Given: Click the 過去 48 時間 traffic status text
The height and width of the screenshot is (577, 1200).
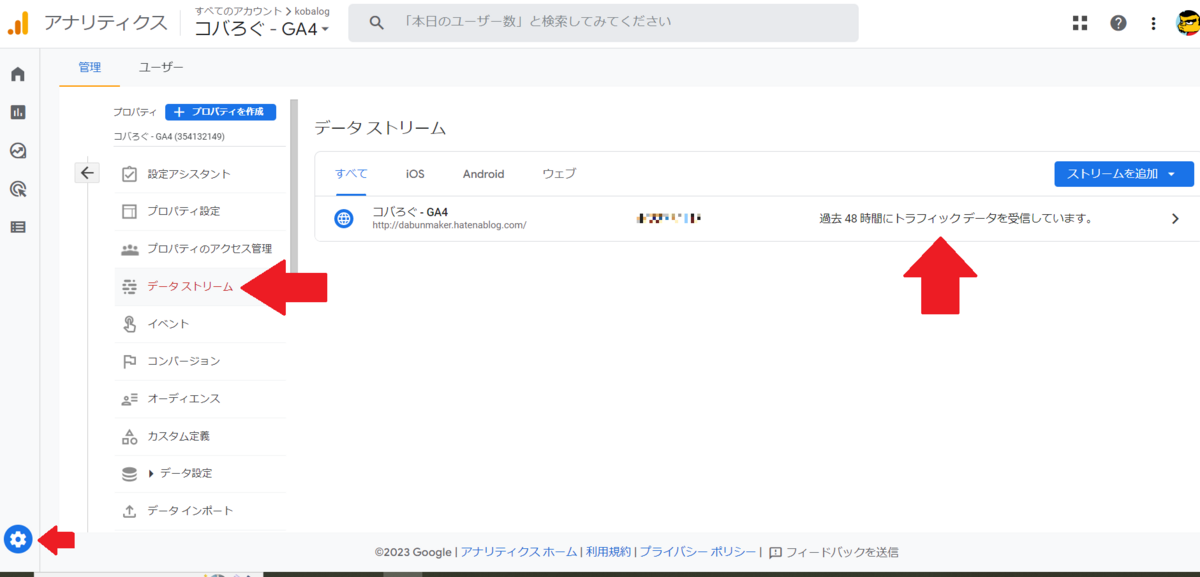Looking at the screenshot, I should pyautogui.click(x=955, y=218).
